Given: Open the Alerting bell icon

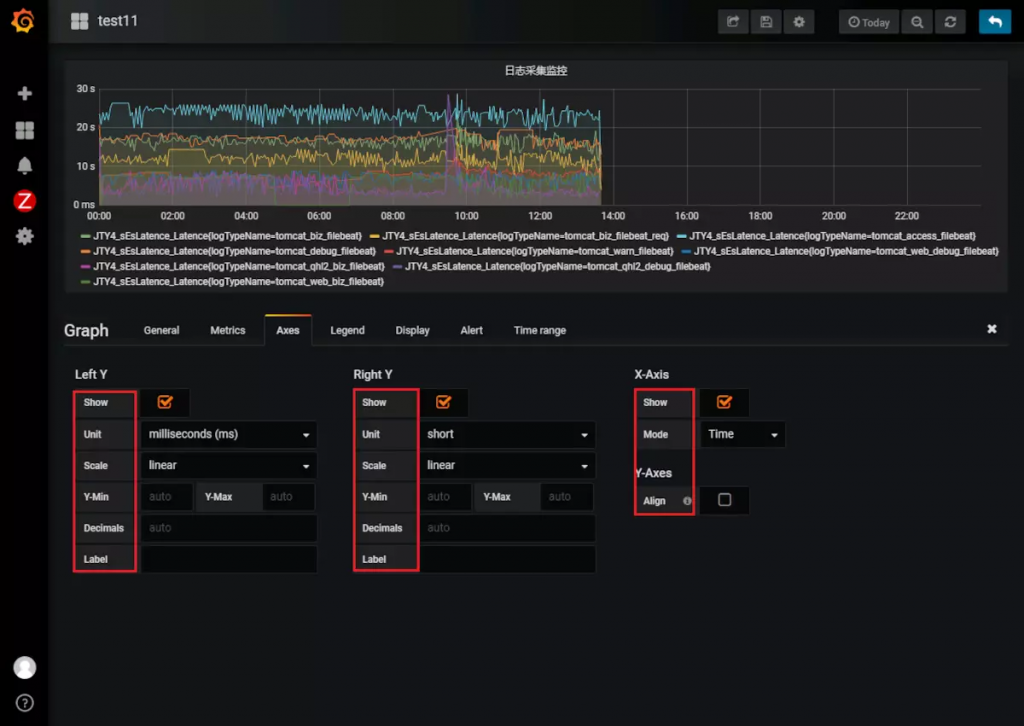Looking at the screenshot, I should [x=25, y=165].
